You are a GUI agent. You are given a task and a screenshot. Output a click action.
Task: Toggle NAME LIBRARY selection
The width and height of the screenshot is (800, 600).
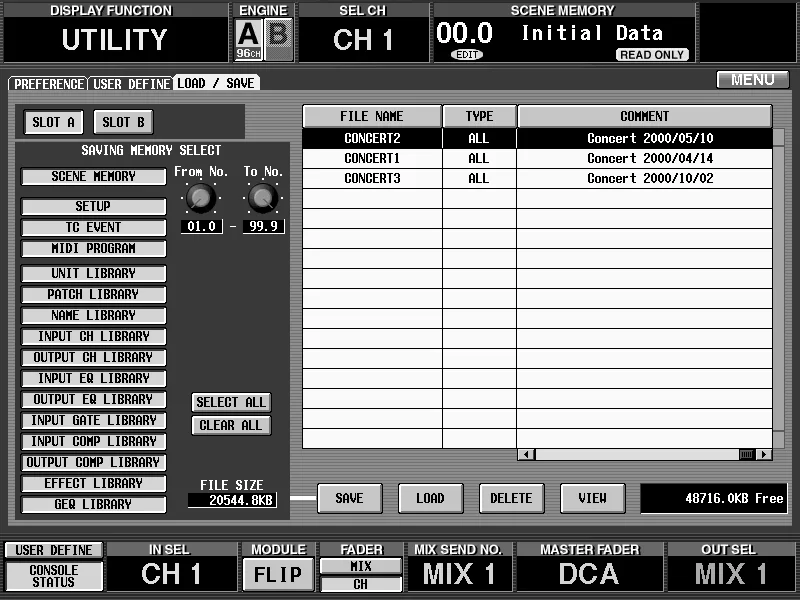pyautogui.click(x=93, y=315)
